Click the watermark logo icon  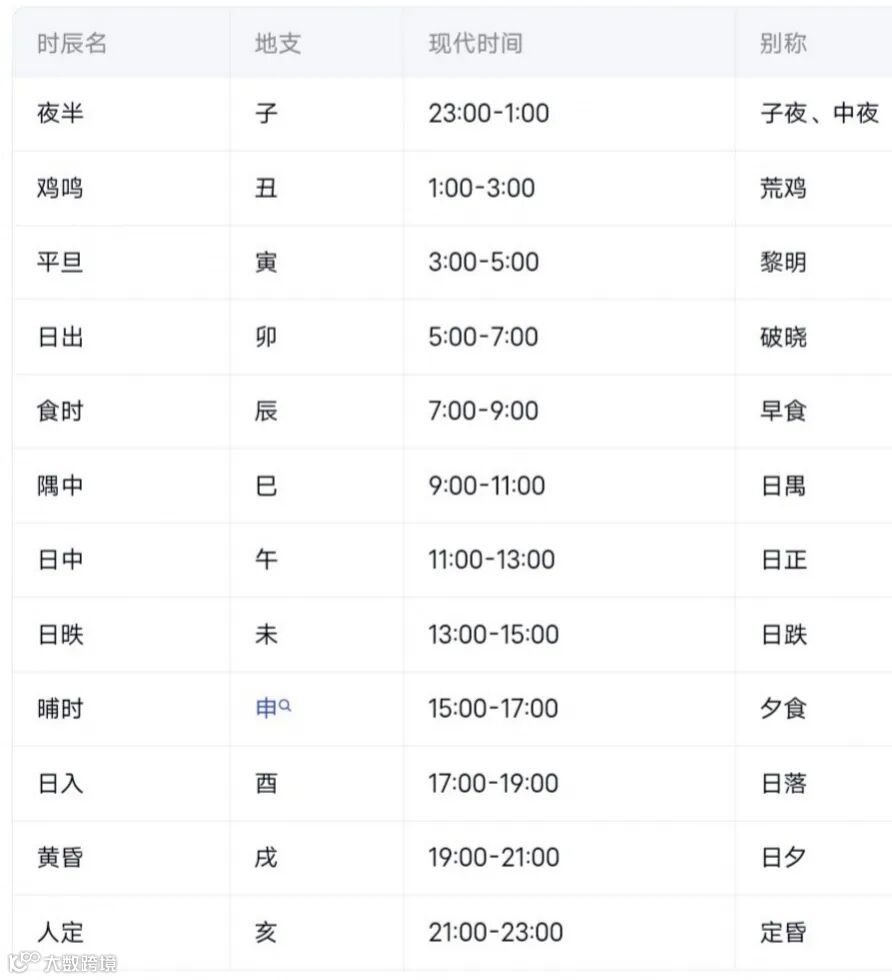click(24, 962)
